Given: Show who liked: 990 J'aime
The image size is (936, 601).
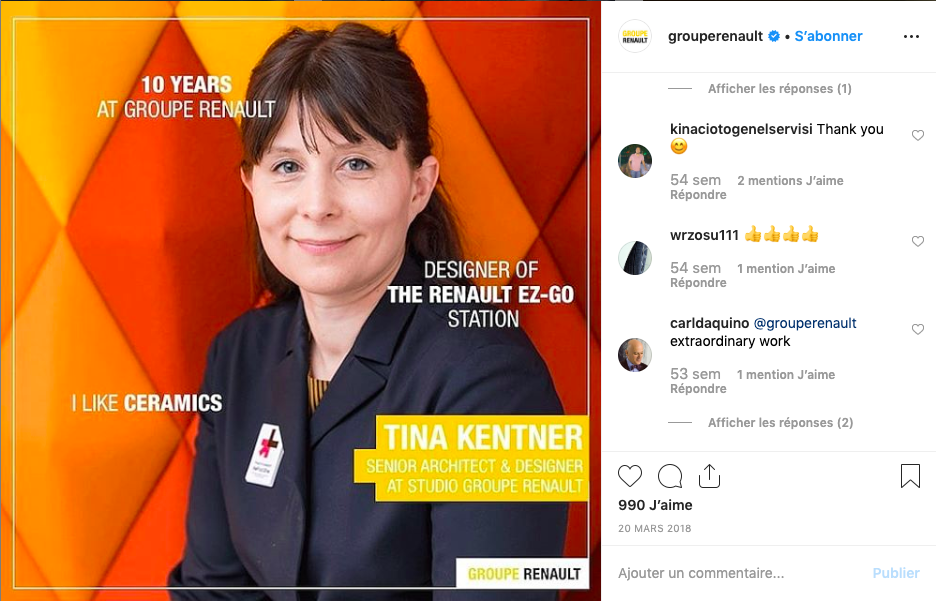Looking at the screenshot, I should (x=655, y=505).
